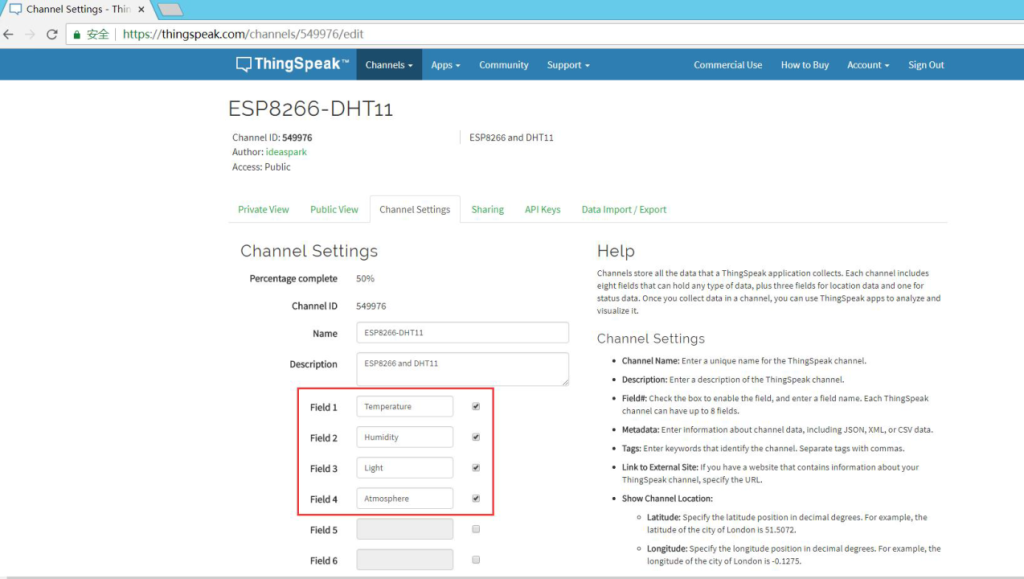Open the Channels dropdown menu
This screenshot has width=1024, height=579.
(389, 65)
